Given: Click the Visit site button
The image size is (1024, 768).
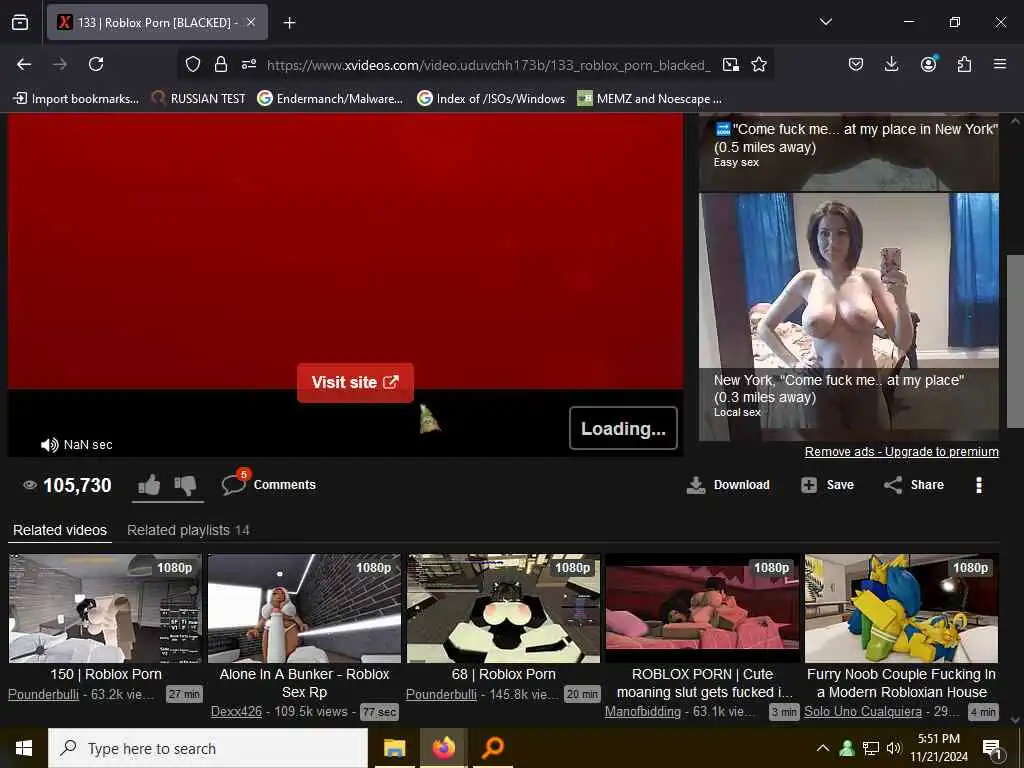Looking at the screenshot, I should [355, 383].
